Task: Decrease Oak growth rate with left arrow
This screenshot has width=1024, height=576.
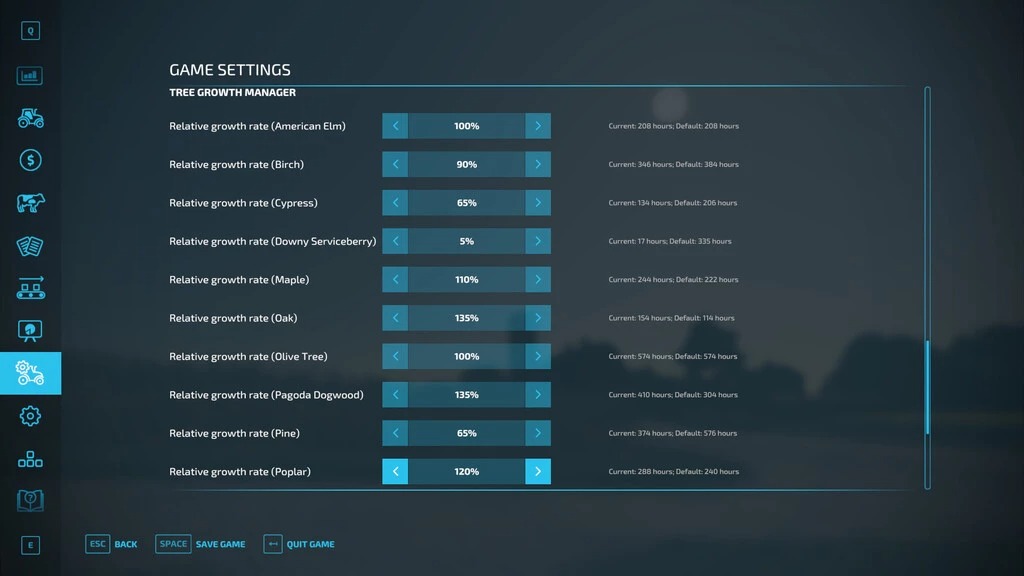Action: tap(395, 318)
